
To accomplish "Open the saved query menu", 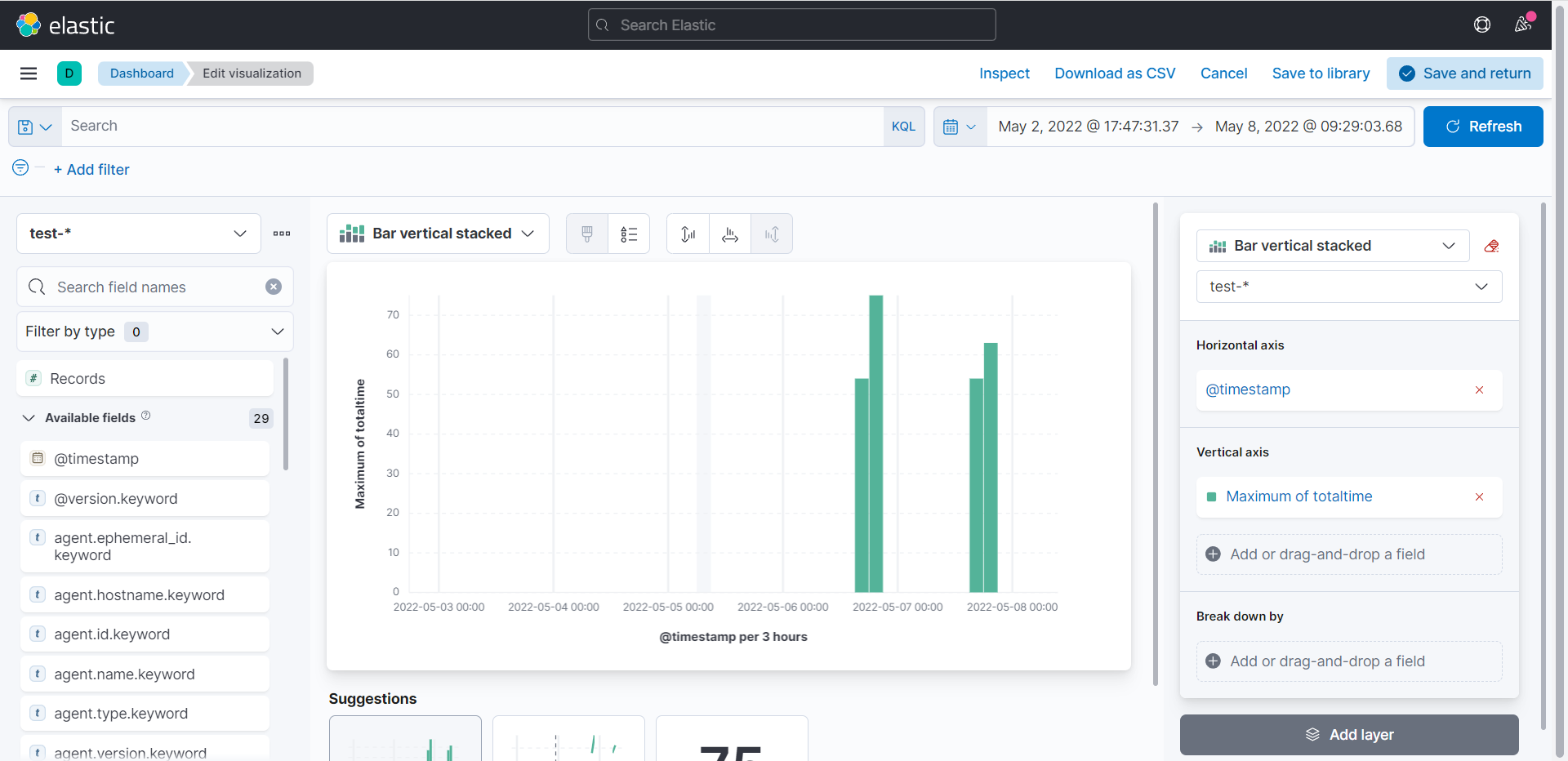I will click(x=35, y=127).
